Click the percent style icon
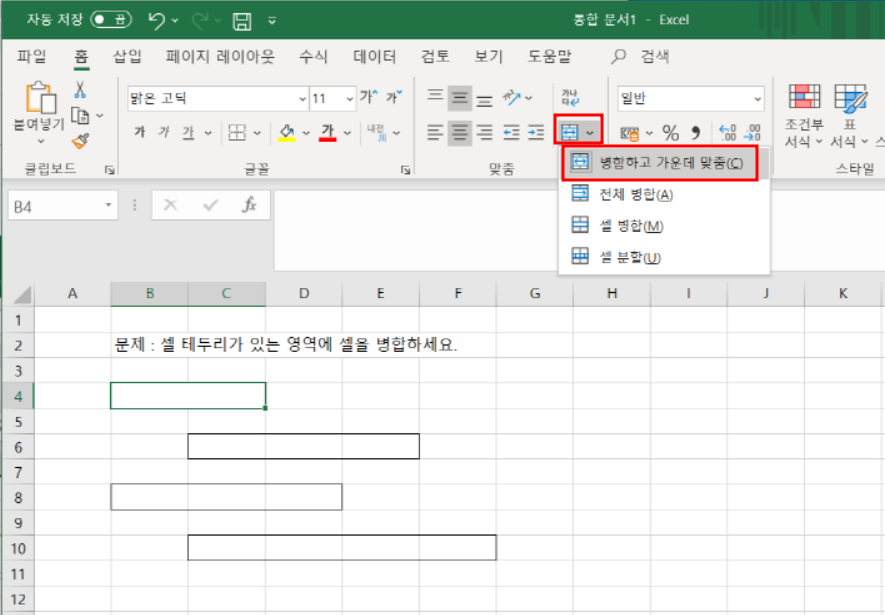885x615 pixels. point(671,133)
